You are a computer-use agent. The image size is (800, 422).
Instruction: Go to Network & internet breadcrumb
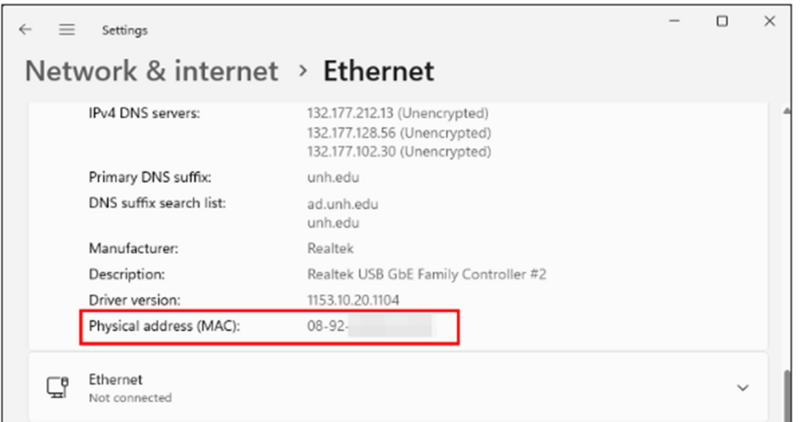[x=151, y=71]
